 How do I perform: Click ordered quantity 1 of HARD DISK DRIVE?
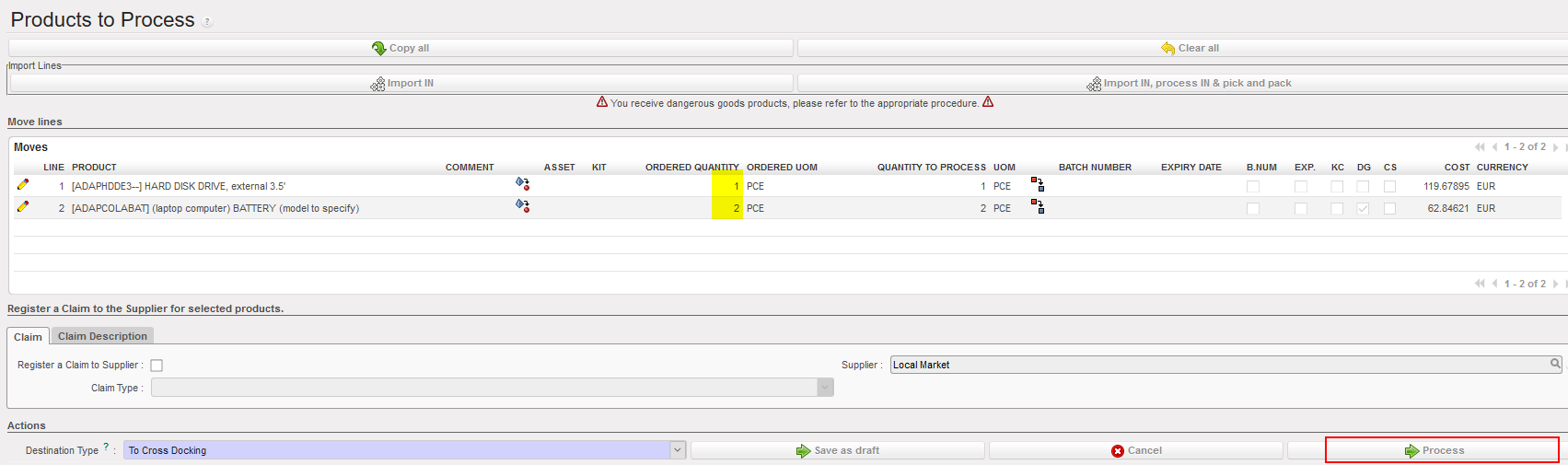[737, 186]
